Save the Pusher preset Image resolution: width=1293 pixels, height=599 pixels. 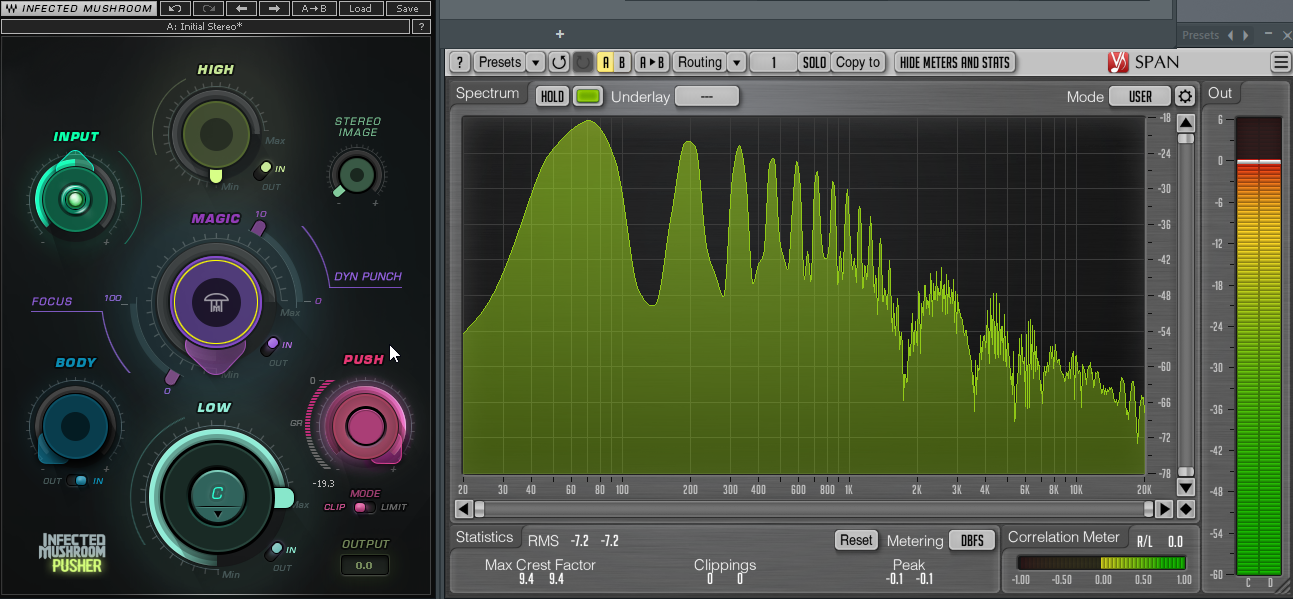[407, 9]
